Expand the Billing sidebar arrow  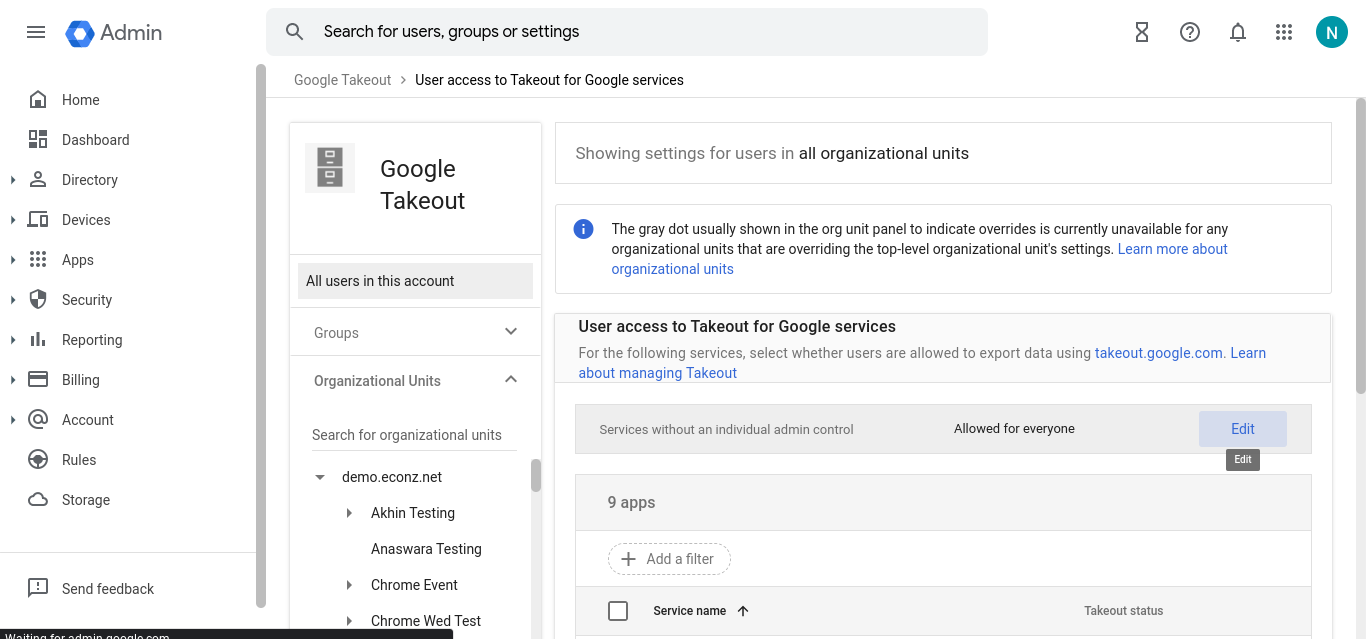(x=13, y=380)
